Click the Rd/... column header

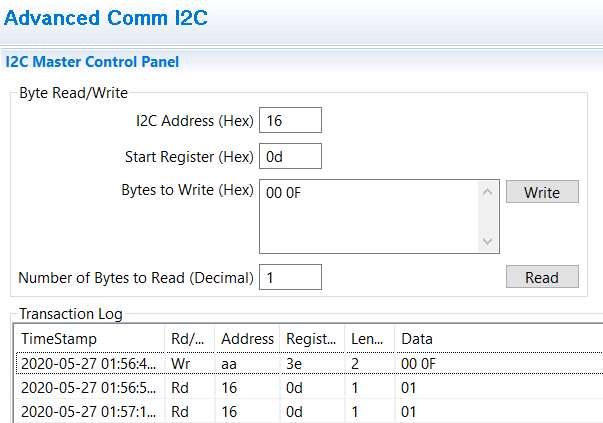point(190,339)
